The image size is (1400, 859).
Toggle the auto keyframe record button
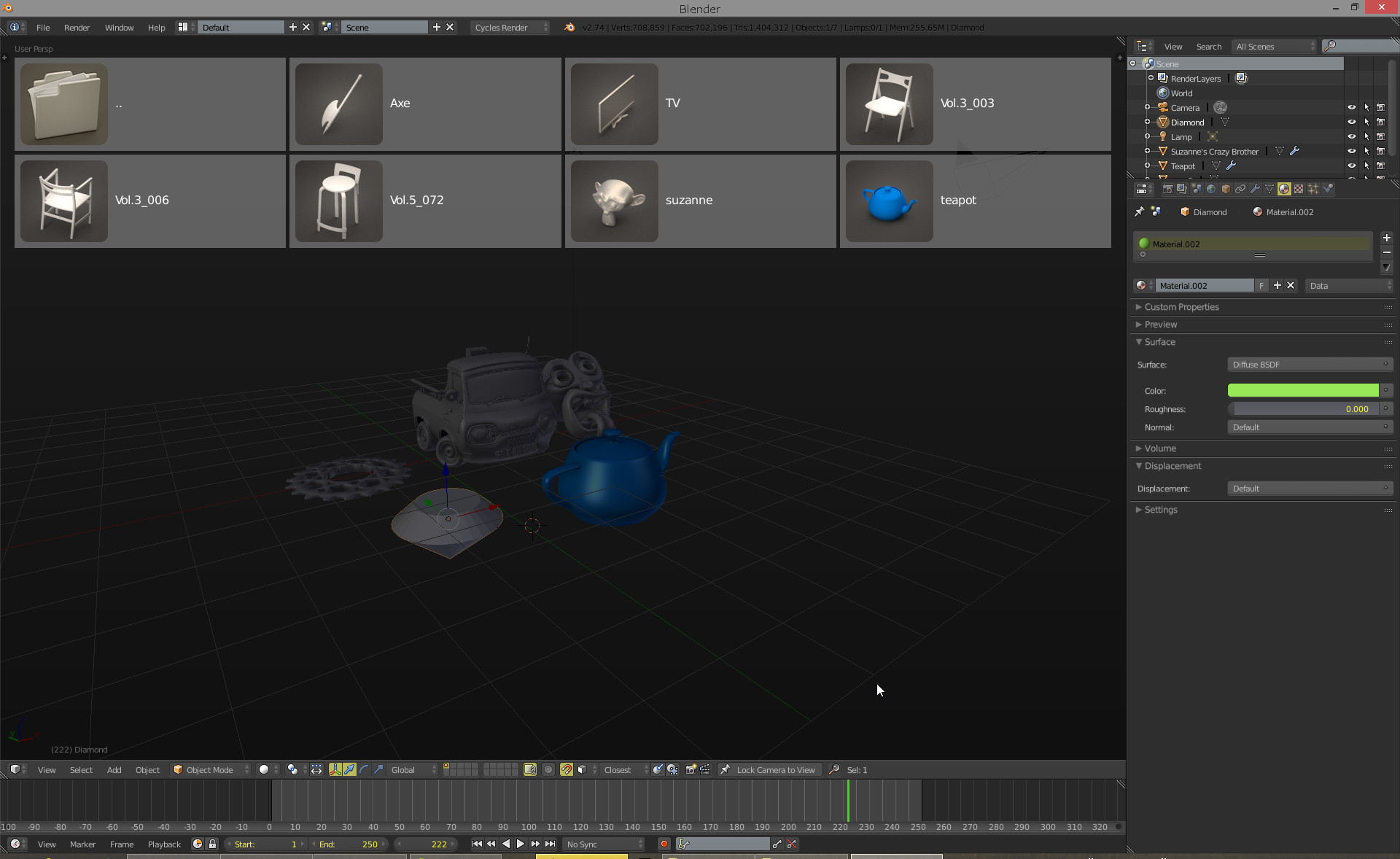(664, 844)
